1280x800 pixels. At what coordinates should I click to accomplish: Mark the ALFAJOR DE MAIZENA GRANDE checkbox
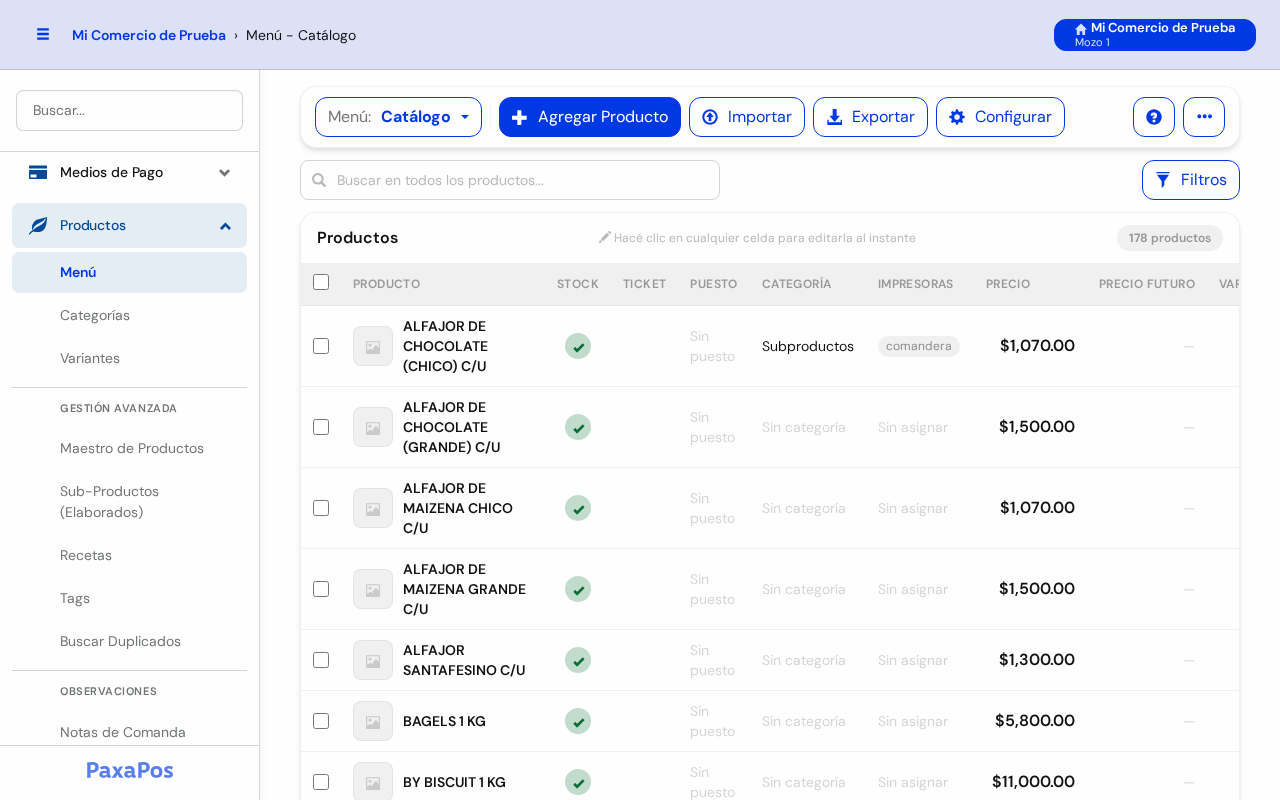click(x=321, y=589)
